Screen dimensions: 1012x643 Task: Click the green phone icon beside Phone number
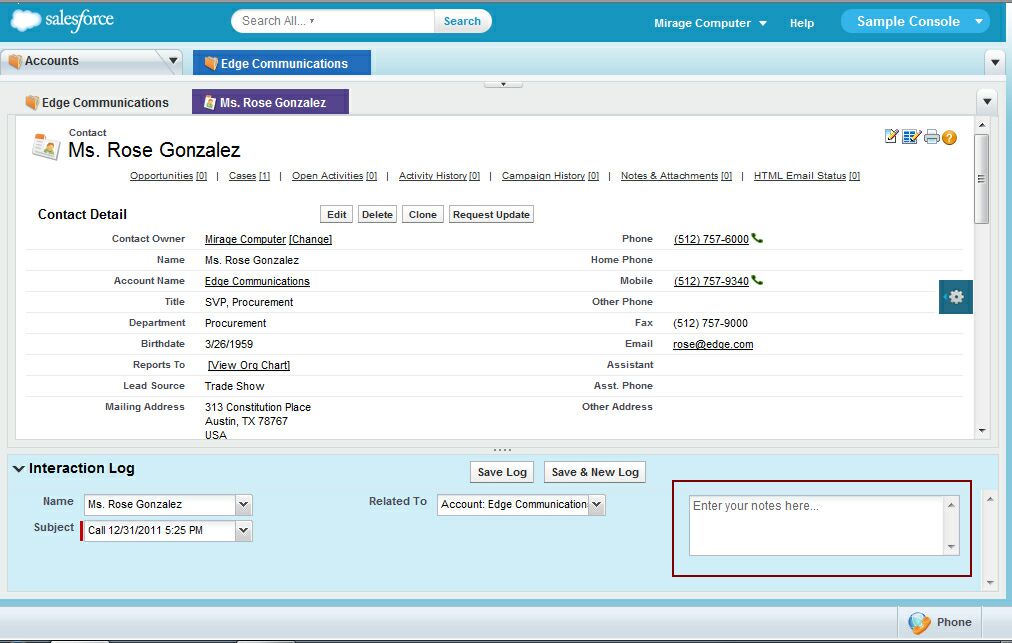[757, 239]
